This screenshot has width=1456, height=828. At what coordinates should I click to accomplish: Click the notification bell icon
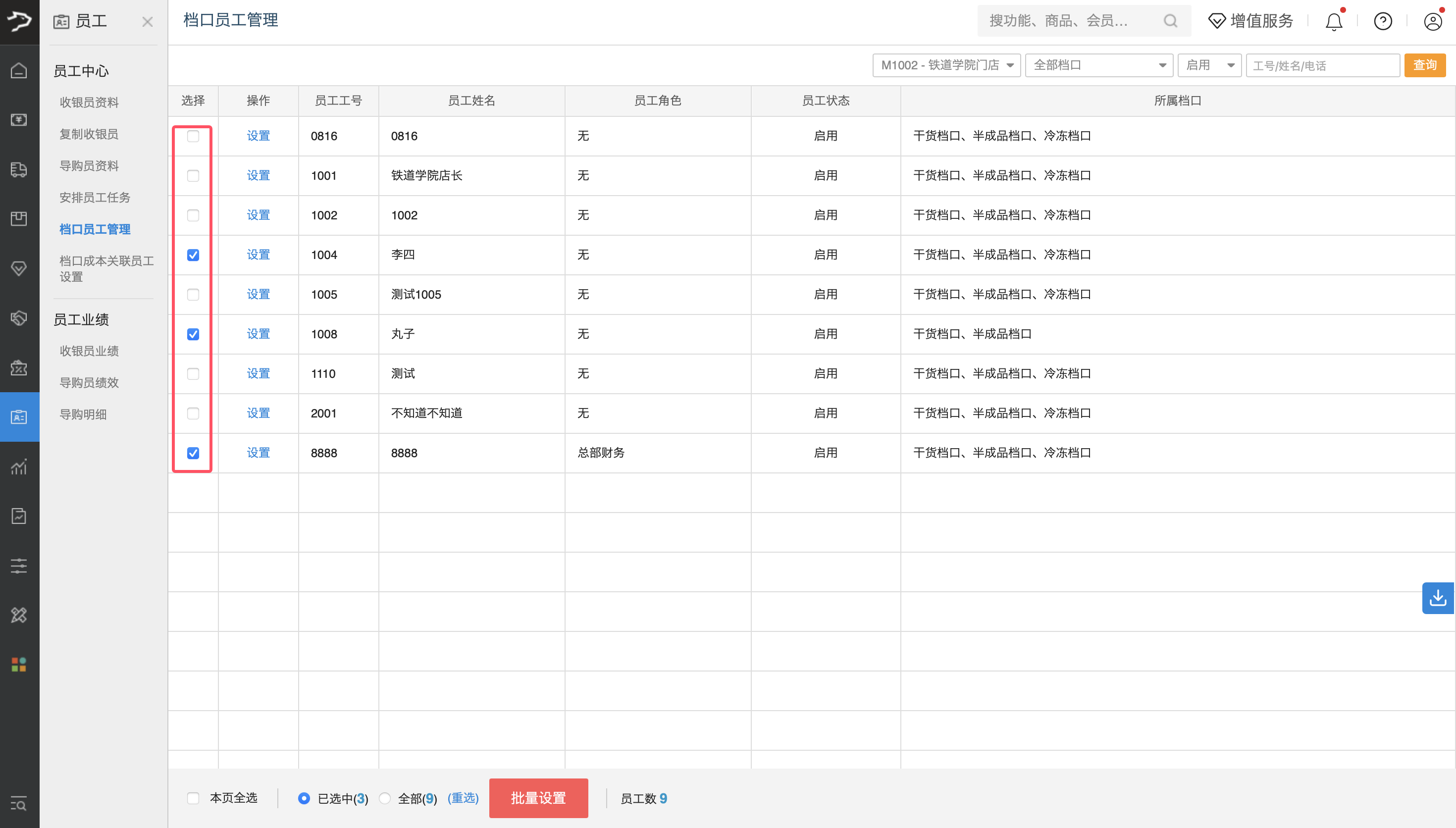[1333, 22]
